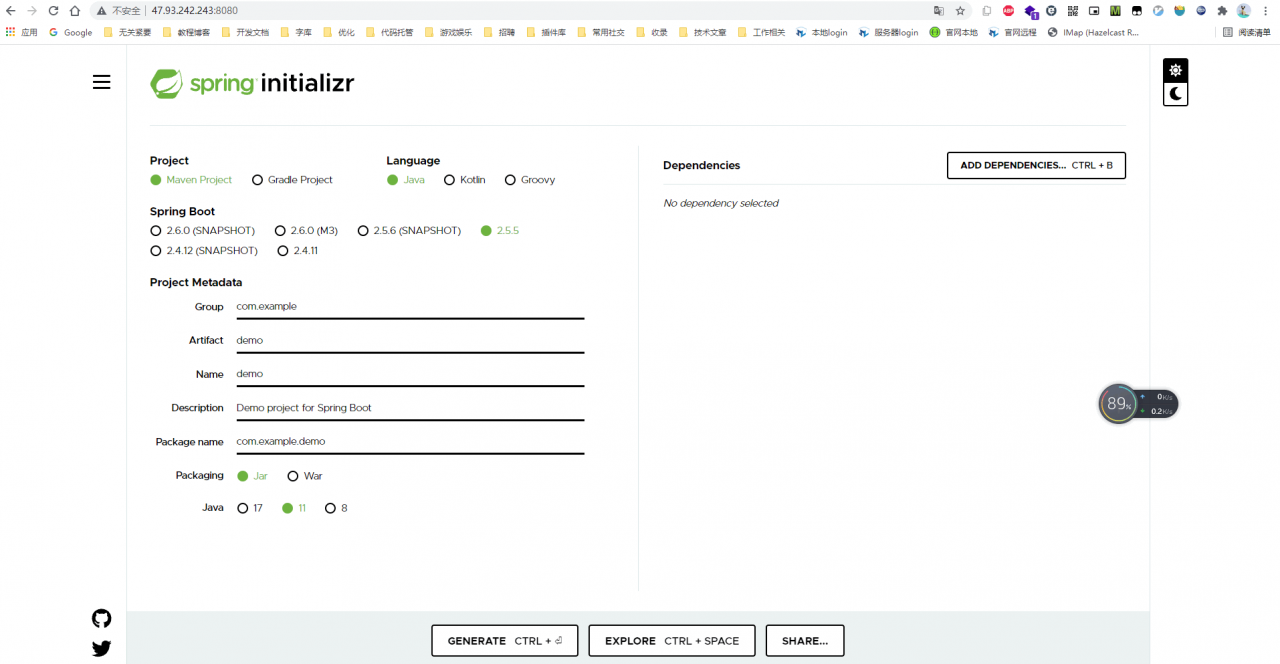
Task: Bookmark this page with the star icon
Action: click(960, 11)
